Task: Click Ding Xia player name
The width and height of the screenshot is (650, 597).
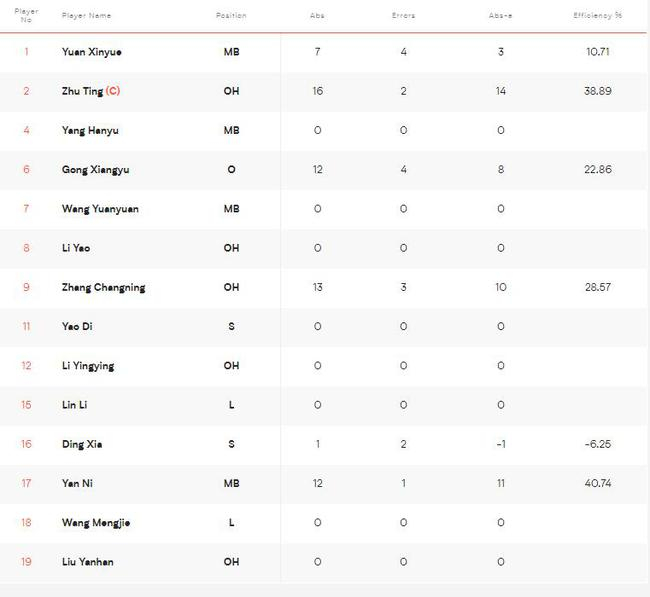Action: [x=82, y=444]
